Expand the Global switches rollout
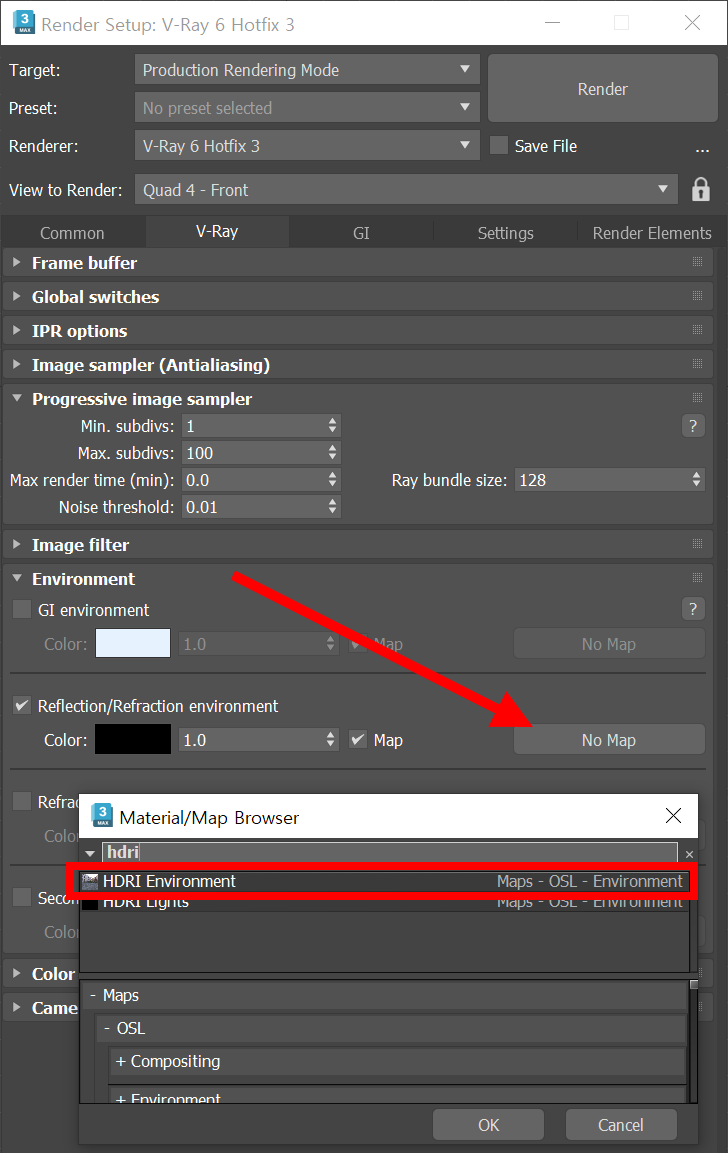Image resolution: width=728 pixels, height=1153 pixels. [x=17, y=296]
